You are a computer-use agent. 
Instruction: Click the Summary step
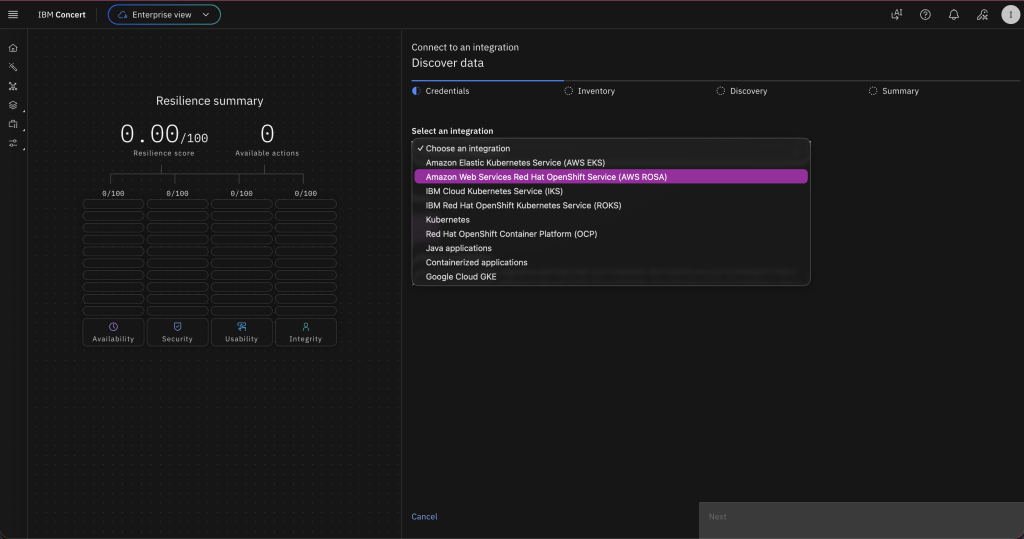(894, 91)
